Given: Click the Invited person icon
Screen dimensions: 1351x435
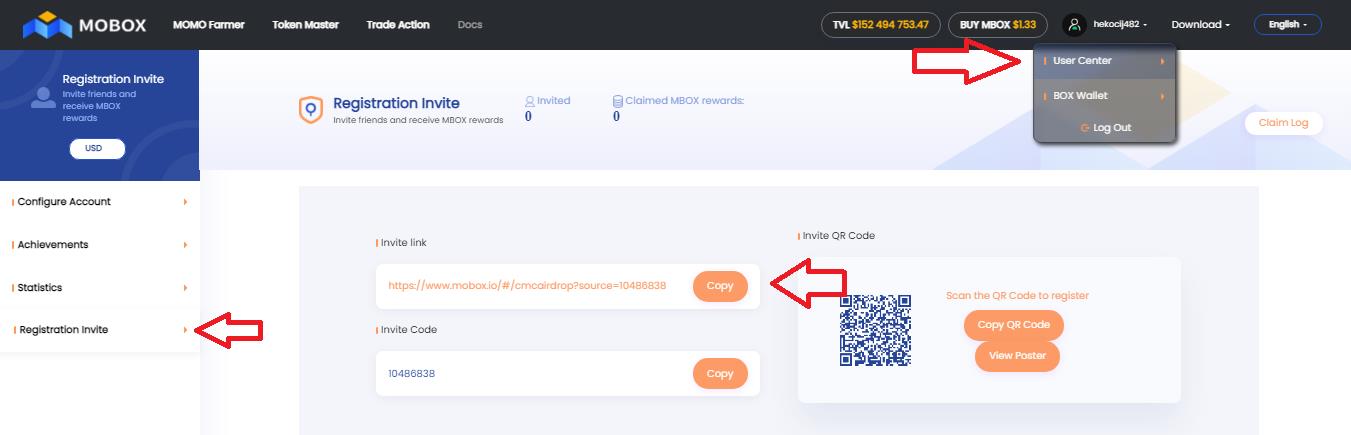Looking at the screenshot, I should tap(530, 101).
